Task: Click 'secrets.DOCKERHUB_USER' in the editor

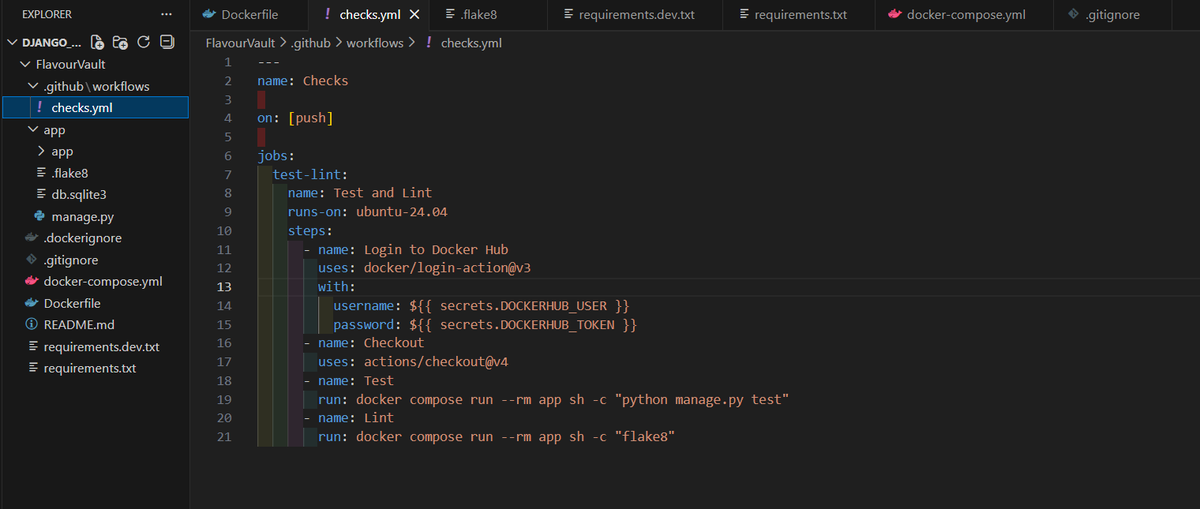Action: (524, 305)
